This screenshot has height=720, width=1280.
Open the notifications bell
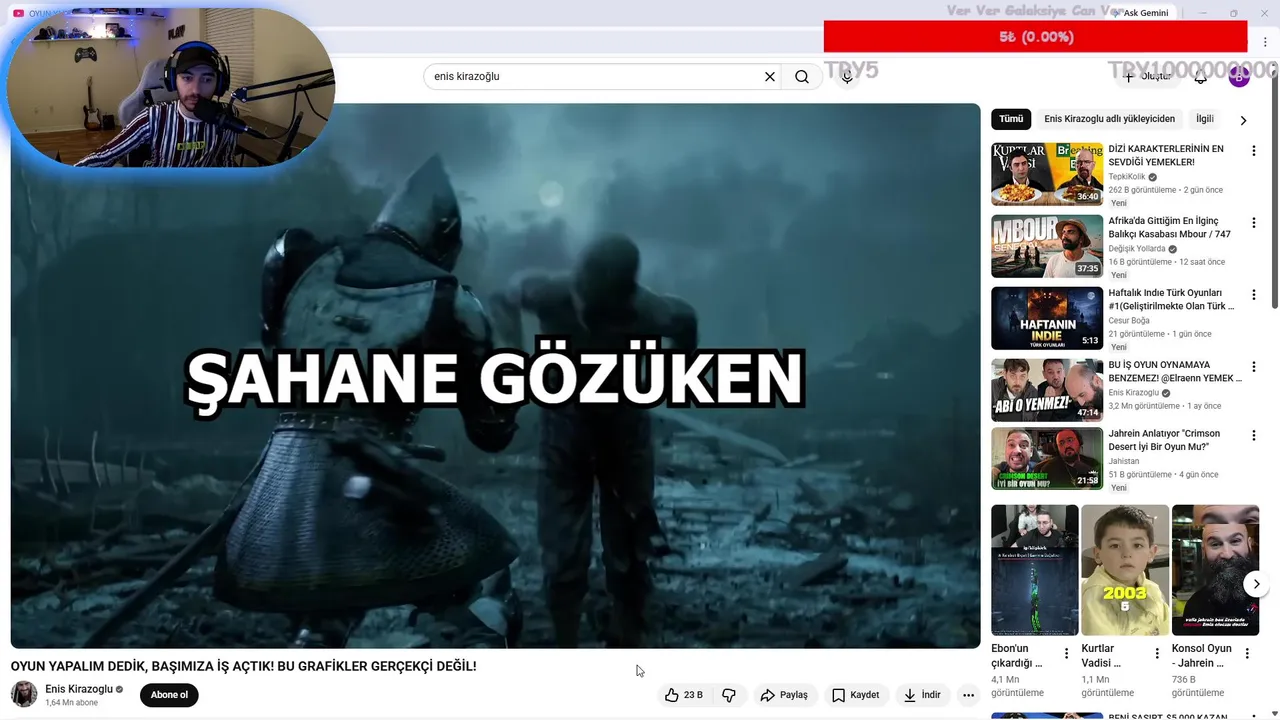point(1201,77)
